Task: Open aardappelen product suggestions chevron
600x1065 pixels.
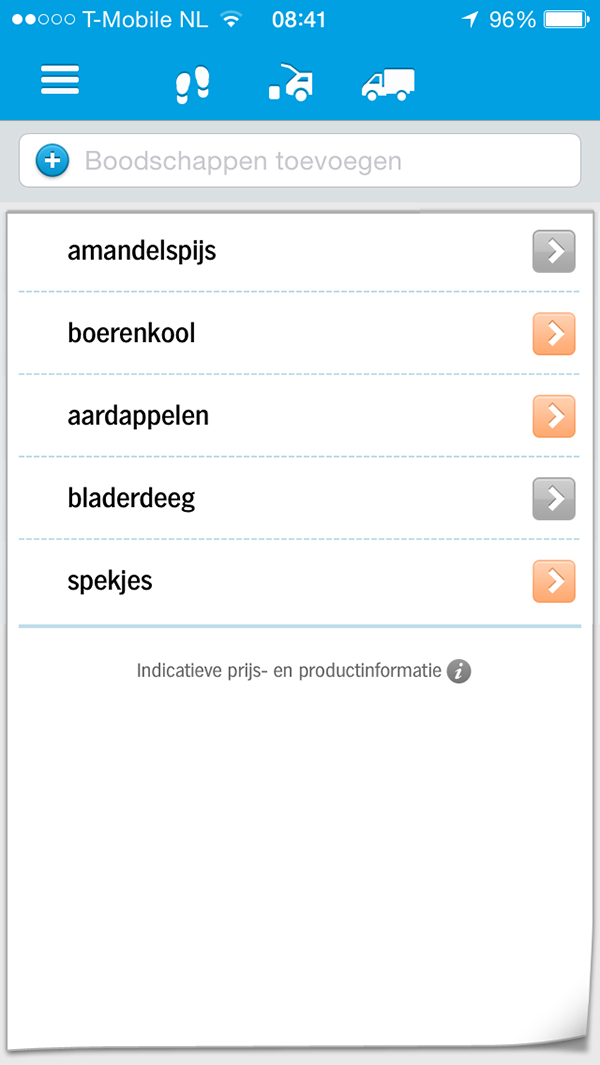Action: [554, 416]
